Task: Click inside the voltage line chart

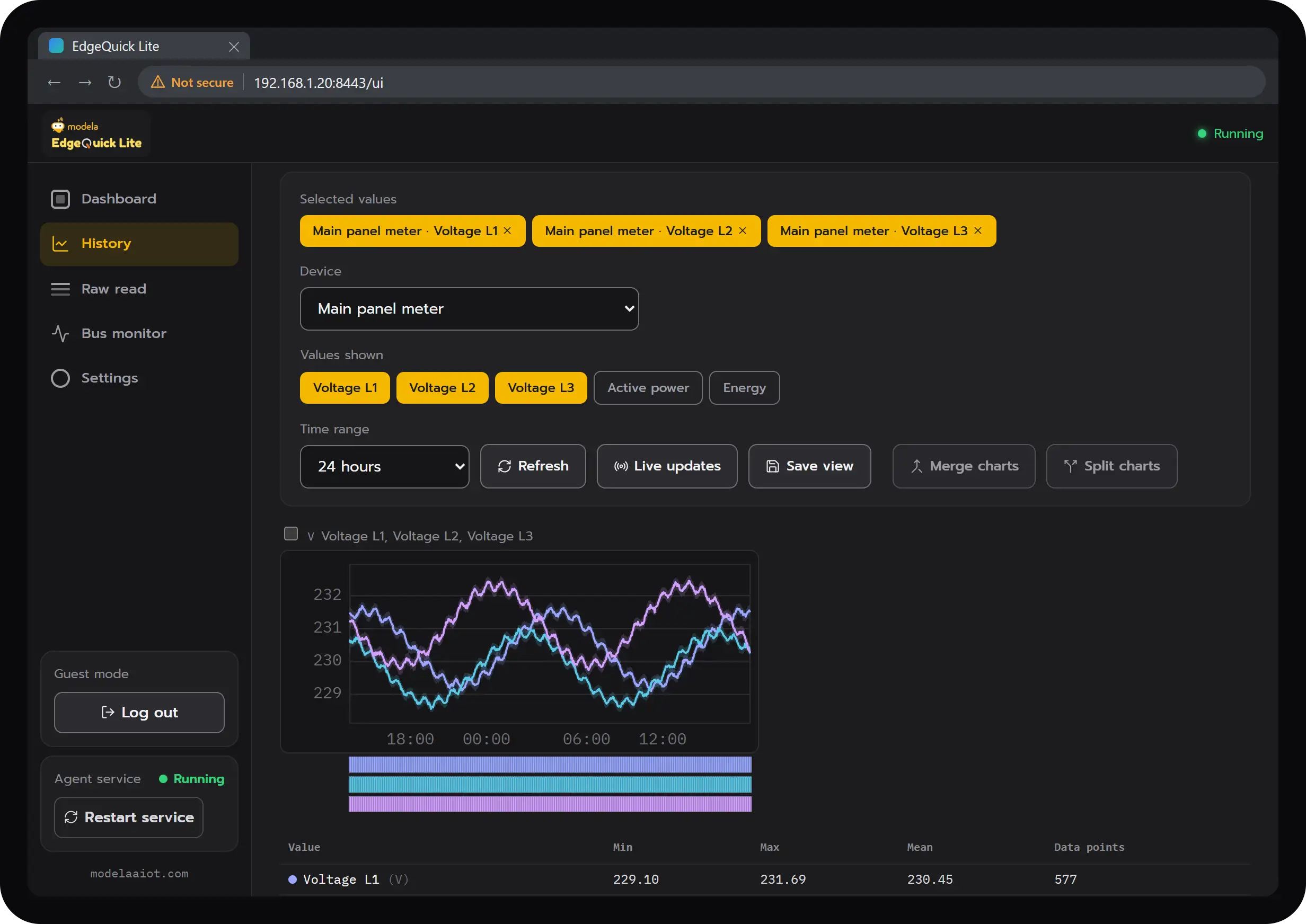Action: [x=550, y=644]
